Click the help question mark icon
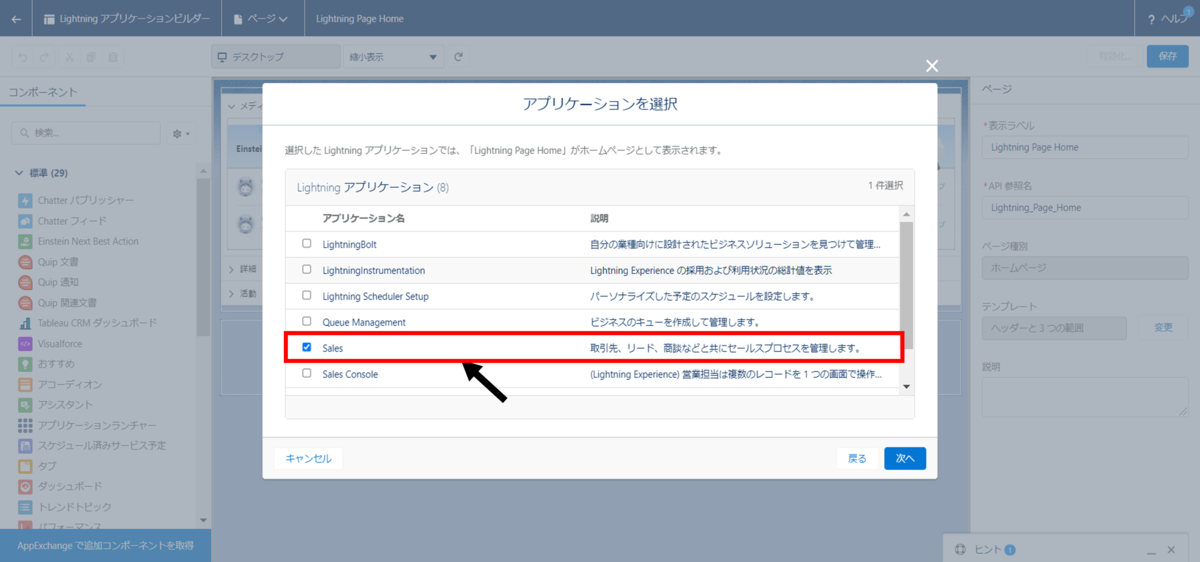This screenshot has width=1200, height=562. (x=1152, y=19)
